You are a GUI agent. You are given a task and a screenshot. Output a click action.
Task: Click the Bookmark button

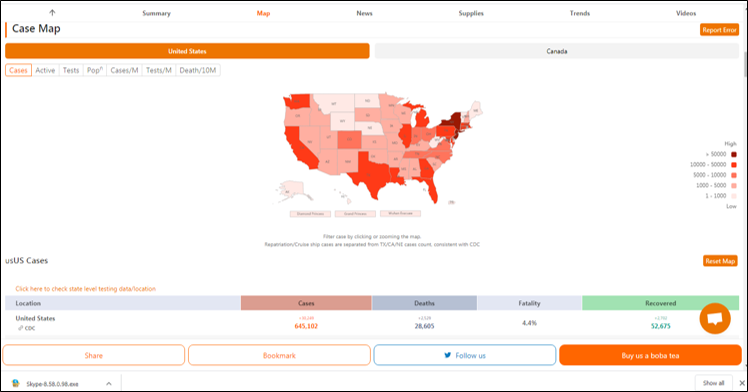[x=279, y=355]
